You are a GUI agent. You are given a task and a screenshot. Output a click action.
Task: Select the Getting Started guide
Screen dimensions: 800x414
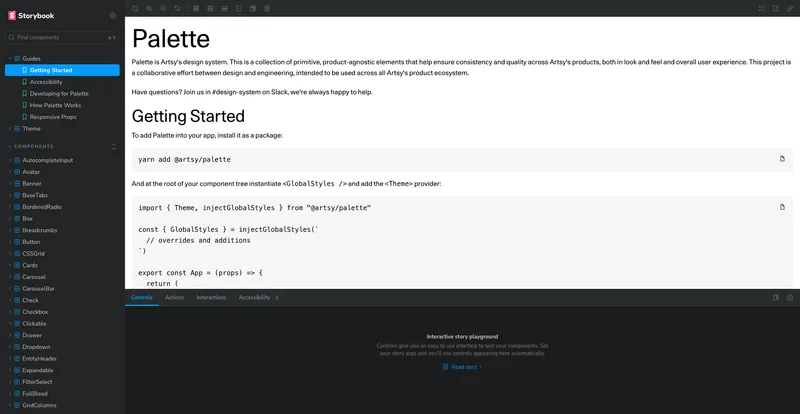62,70
